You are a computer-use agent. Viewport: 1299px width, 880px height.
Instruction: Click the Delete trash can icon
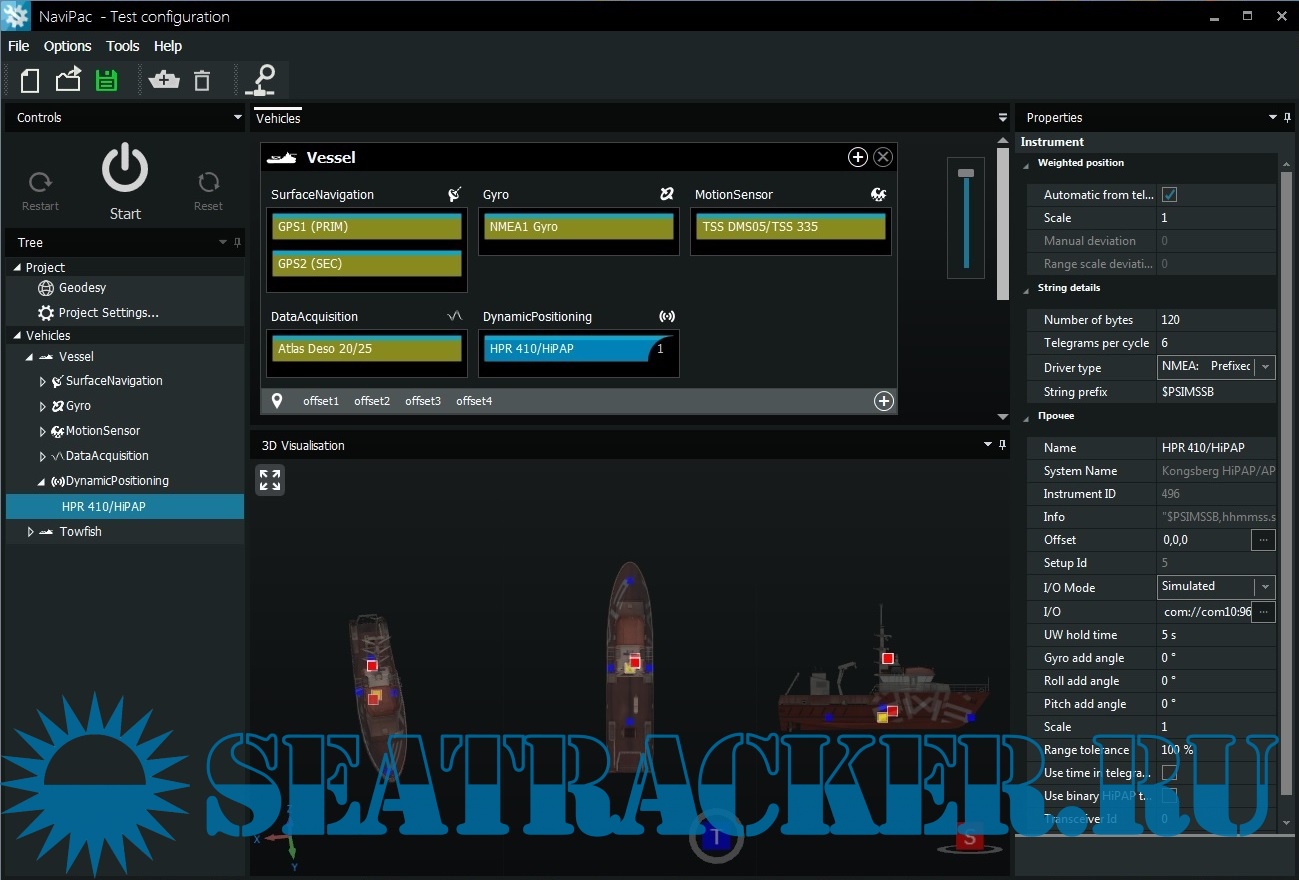coord(202,81)
